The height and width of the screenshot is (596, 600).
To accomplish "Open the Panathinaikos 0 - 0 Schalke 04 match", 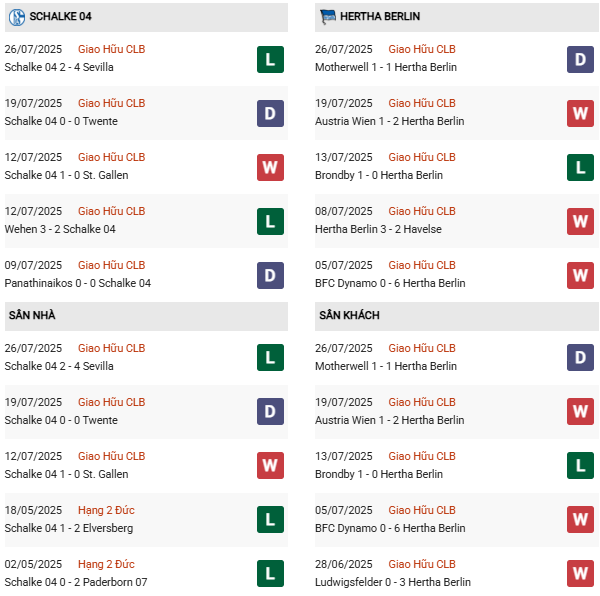I will [78, 283].
